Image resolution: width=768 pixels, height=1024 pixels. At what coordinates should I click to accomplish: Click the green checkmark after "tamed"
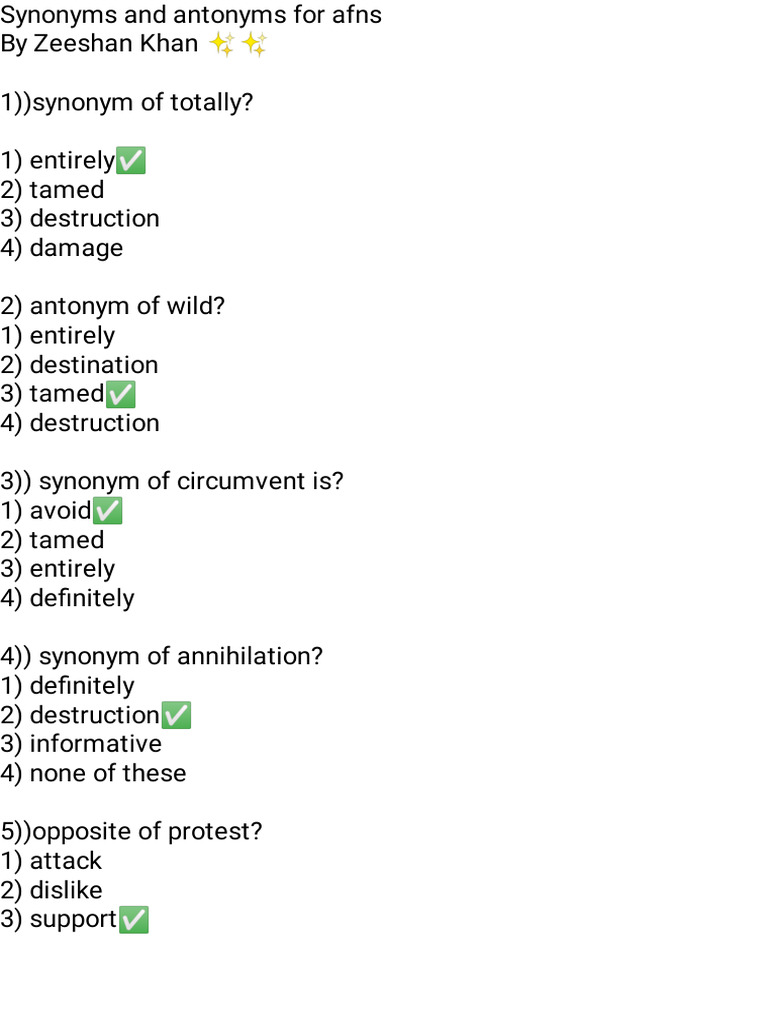pyautogui.click(x=120, y=394)
